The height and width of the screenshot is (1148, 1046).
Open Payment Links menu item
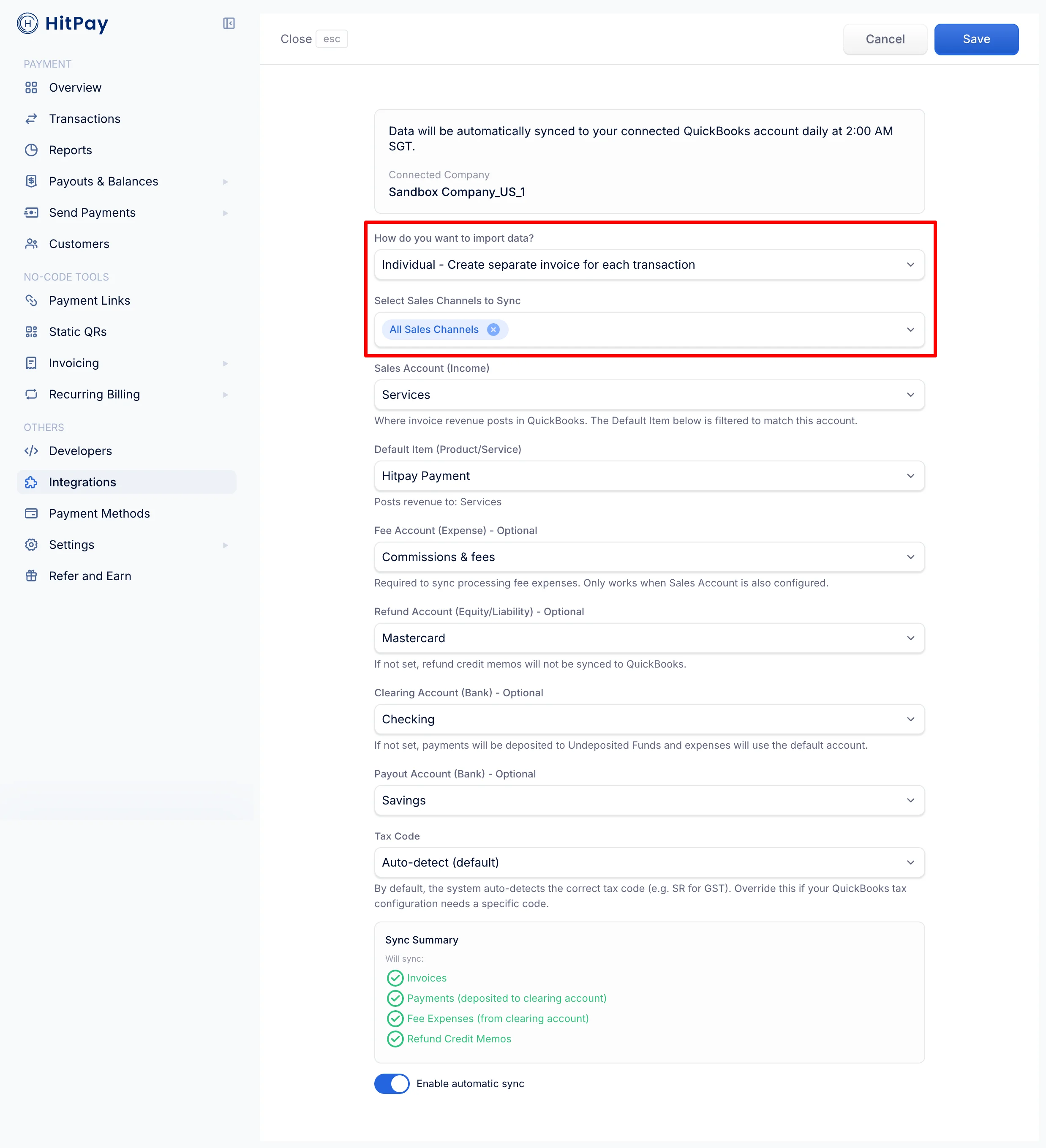pos(126,301)
